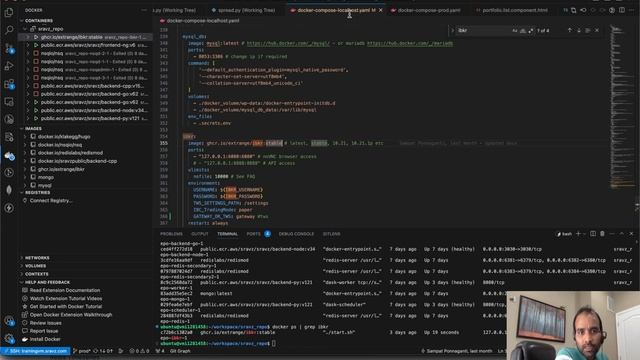Toggle Find in Selection
Viewport: 640px width, 360px height.
pyautogui.click(x=588, y=31)
